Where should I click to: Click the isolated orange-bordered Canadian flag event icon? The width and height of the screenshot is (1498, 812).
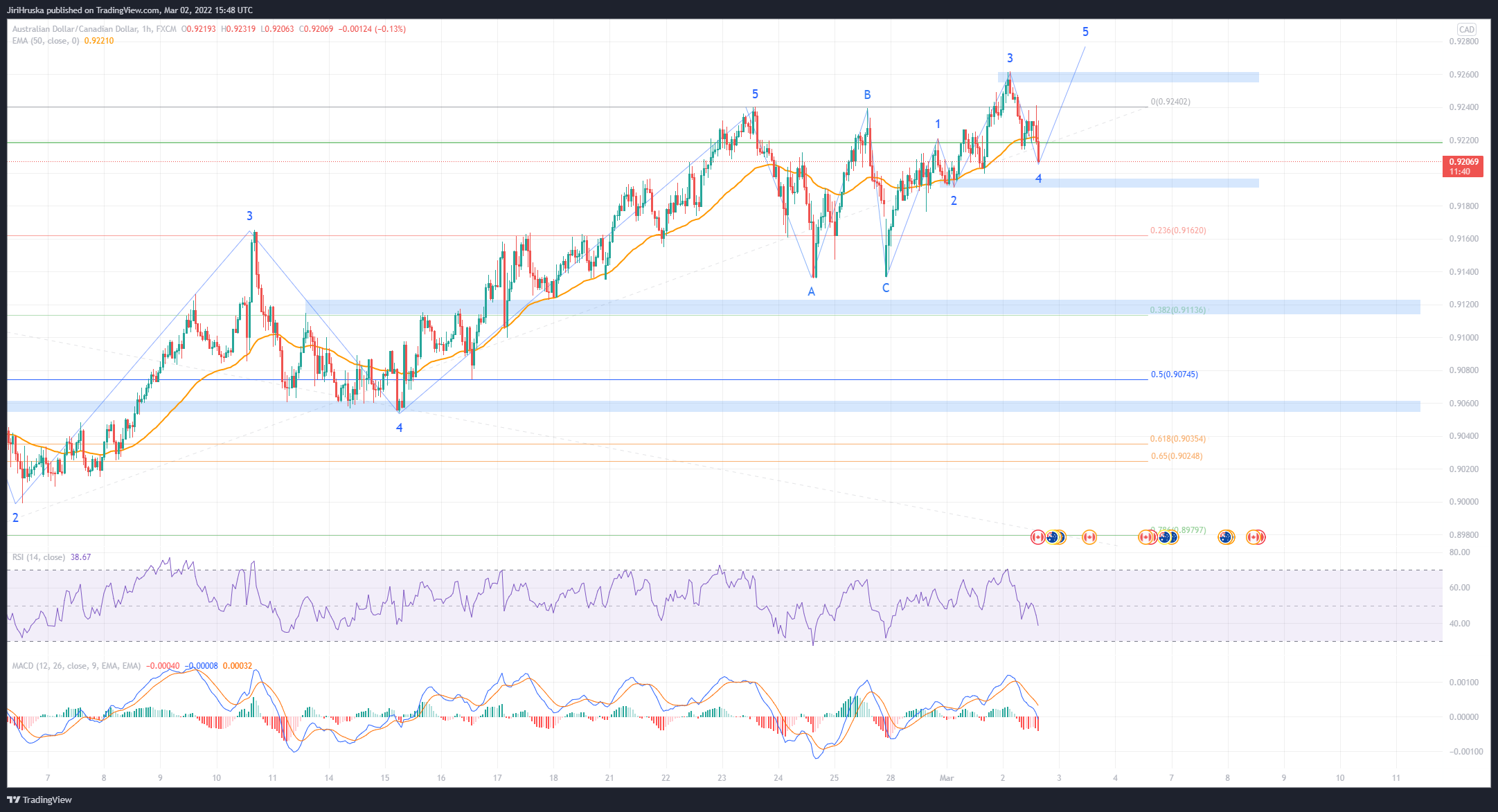(1089, 537)
